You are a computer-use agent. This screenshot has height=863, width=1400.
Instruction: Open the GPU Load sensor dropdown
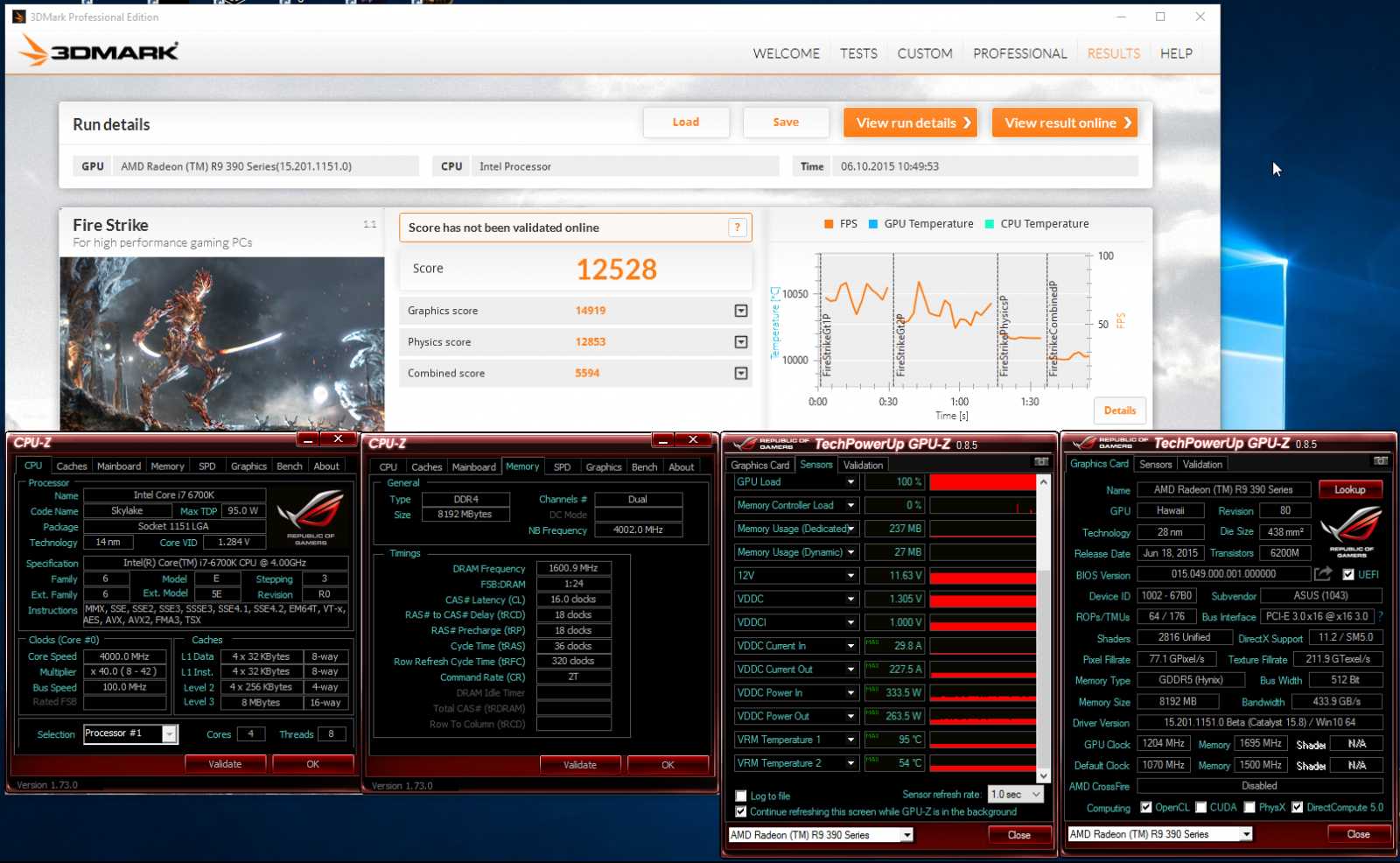(x=850, y=482)
